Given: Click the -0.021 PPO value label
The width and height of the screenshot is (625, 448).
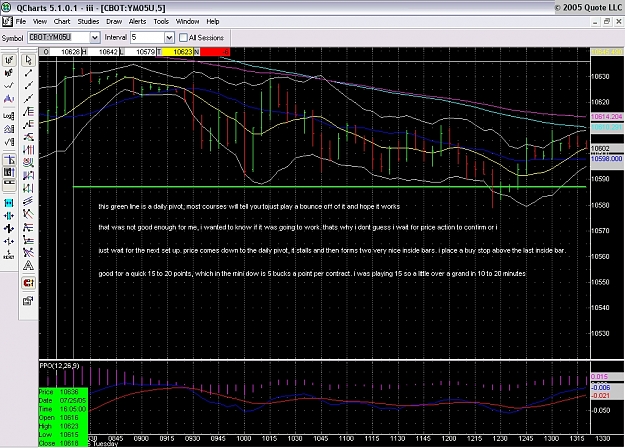Looking at the screenshot, I should coord(600,395).
